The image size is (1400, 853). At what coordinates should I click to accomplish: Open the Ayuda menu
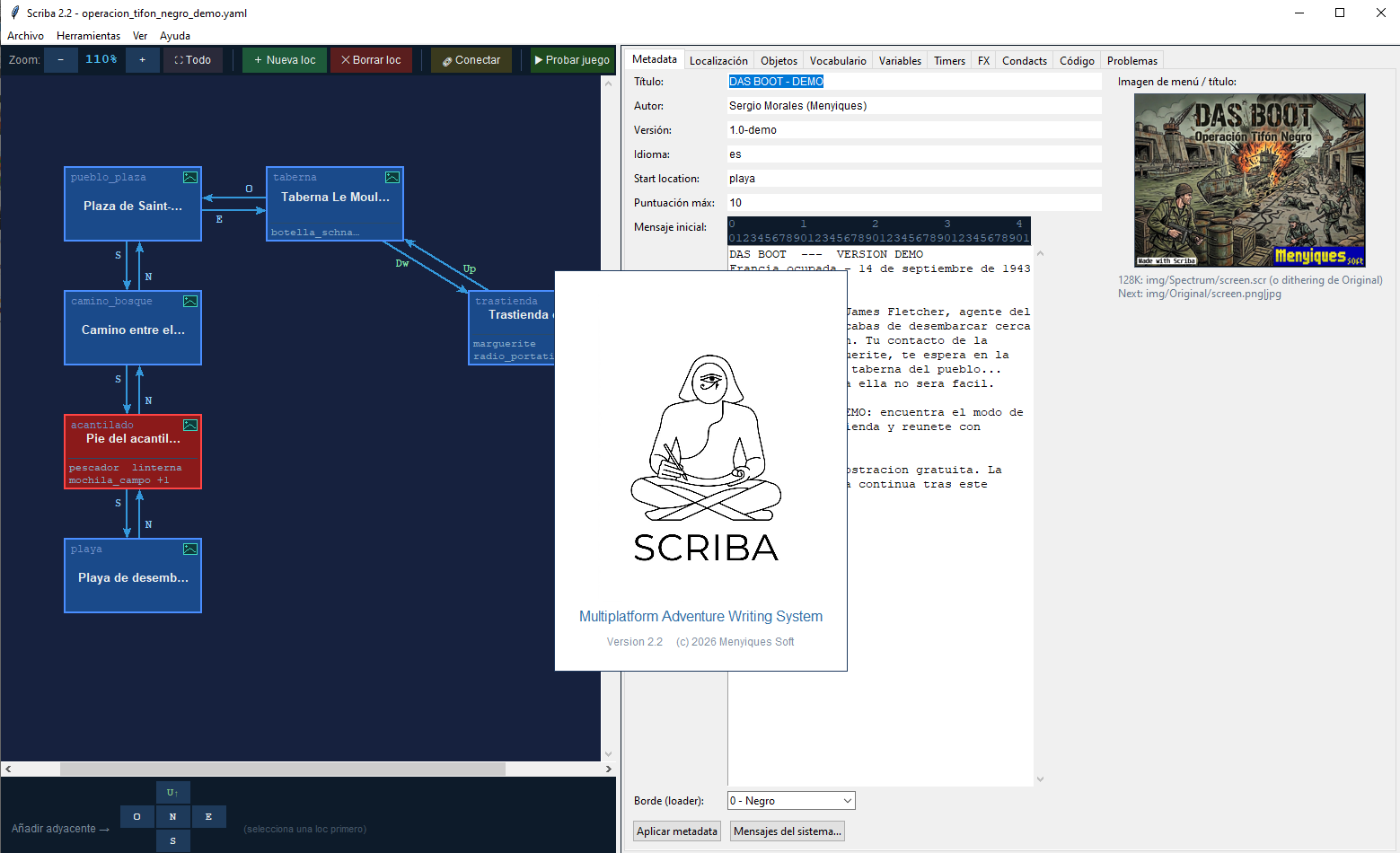click(175, 36)
